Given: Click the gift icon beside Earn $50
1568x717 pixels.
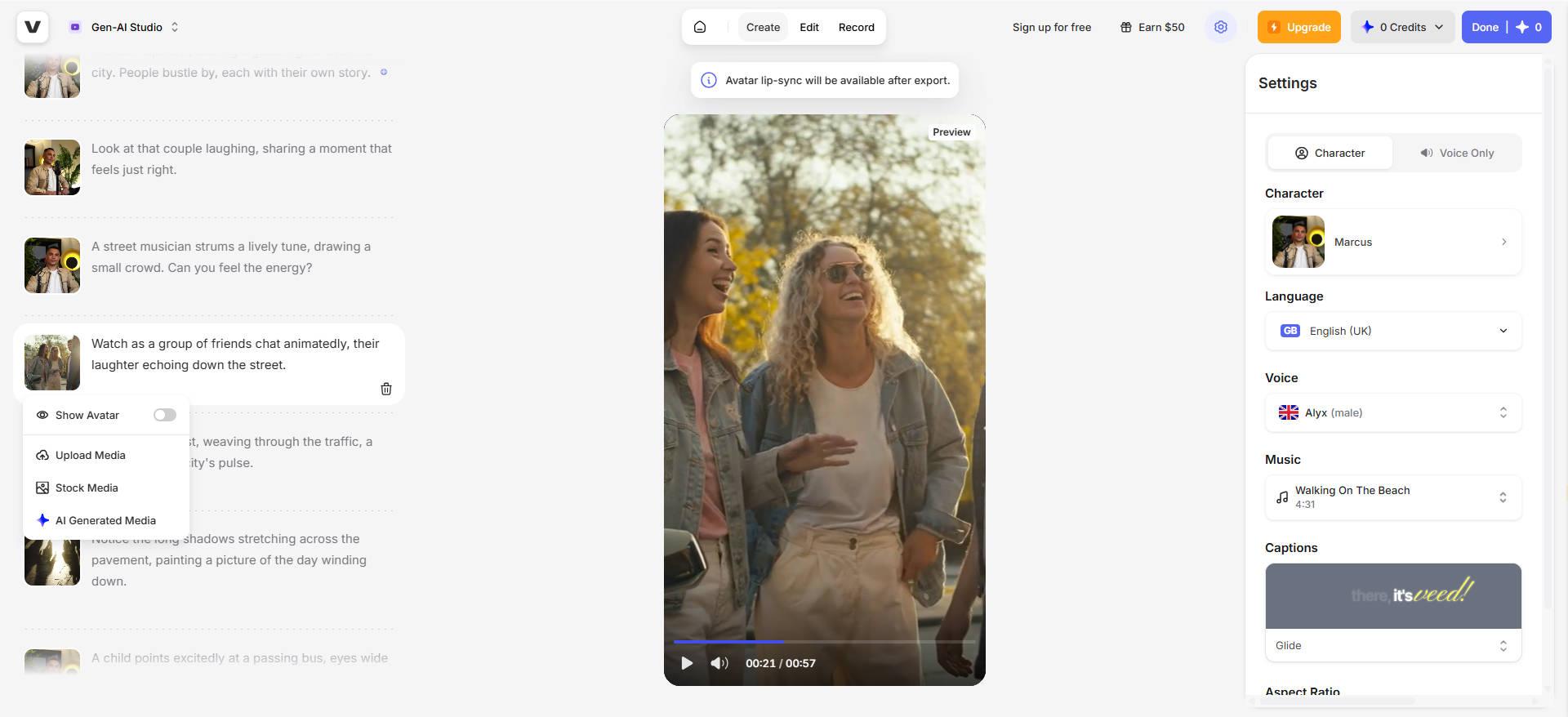Looking at the screenshot, I should click(1125, 27).
